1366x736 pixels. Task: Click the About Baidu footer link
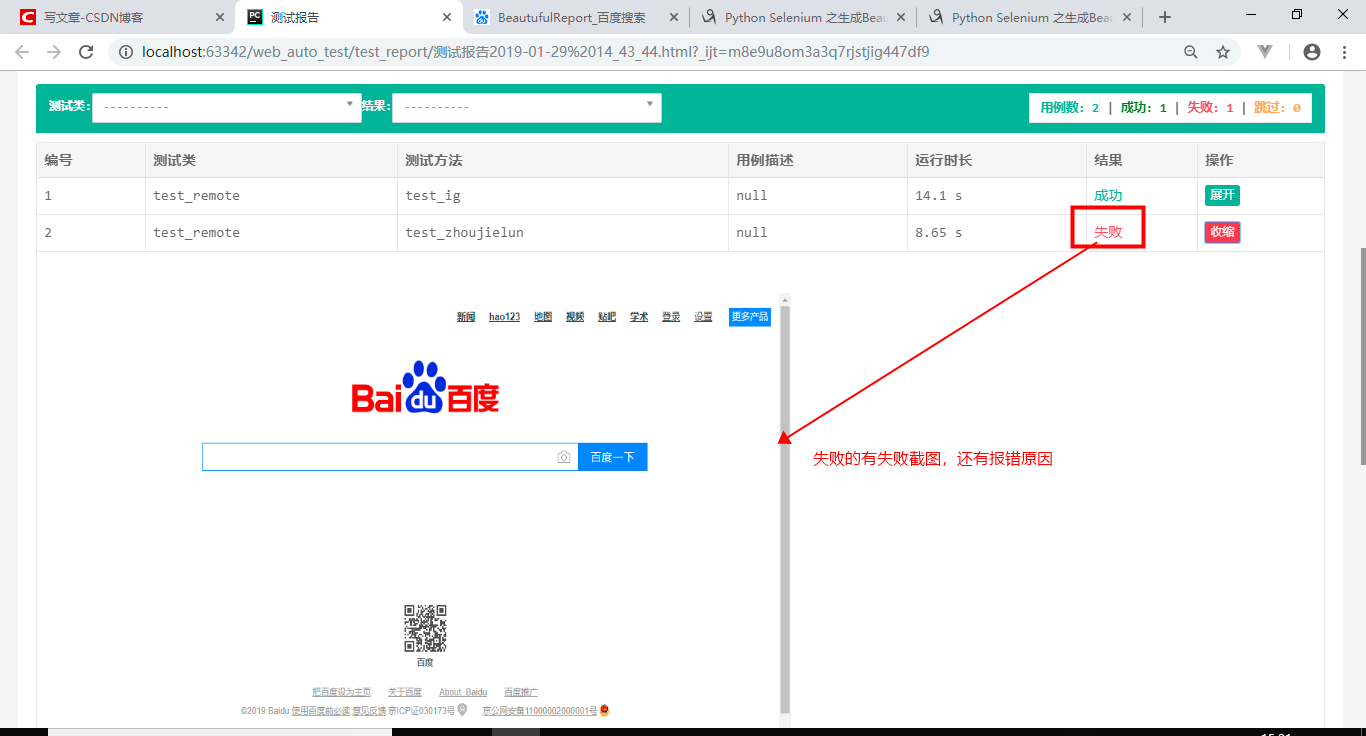[x=463, y=692]
